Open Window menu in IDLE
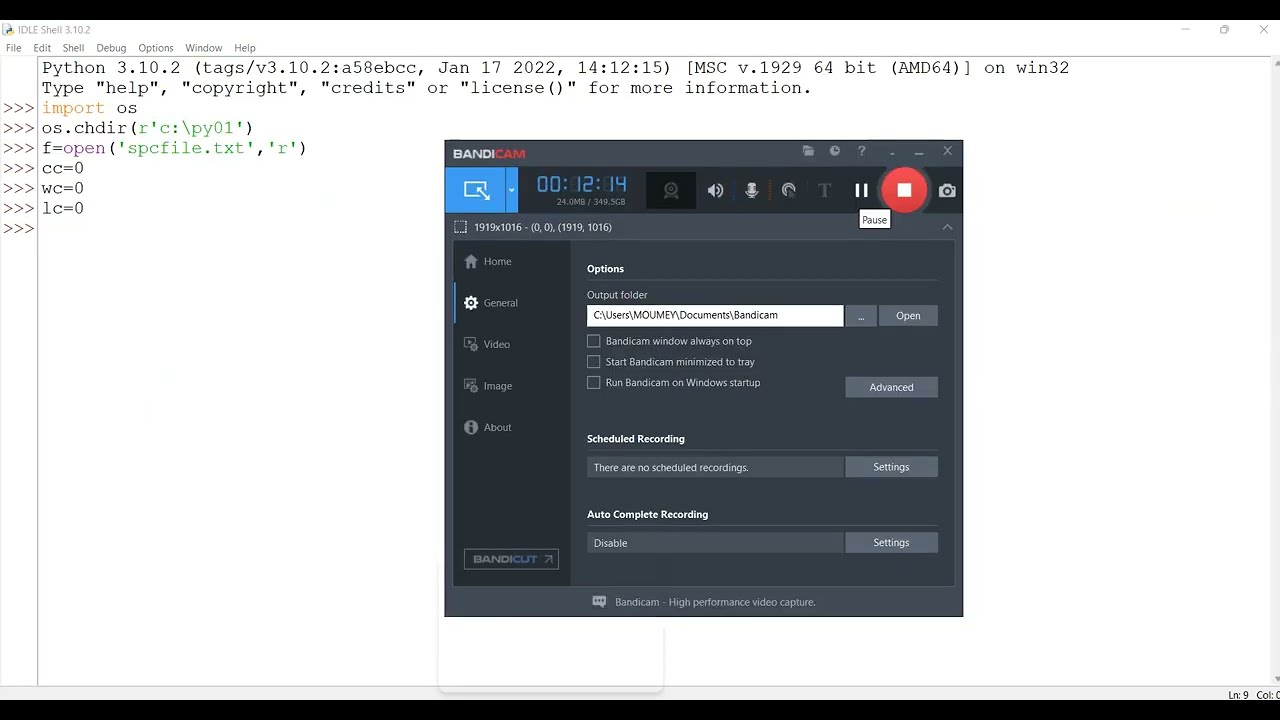 pos(204,48)
